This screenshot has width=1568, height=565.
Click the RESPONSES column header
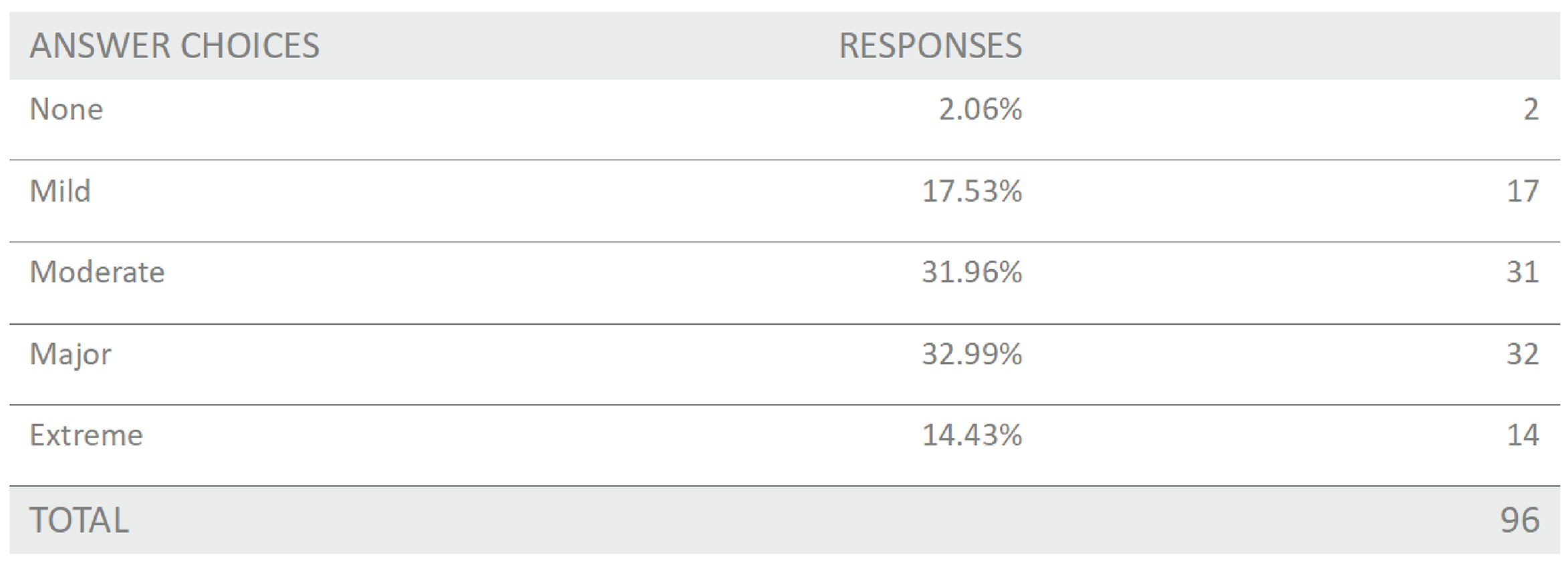930,46
